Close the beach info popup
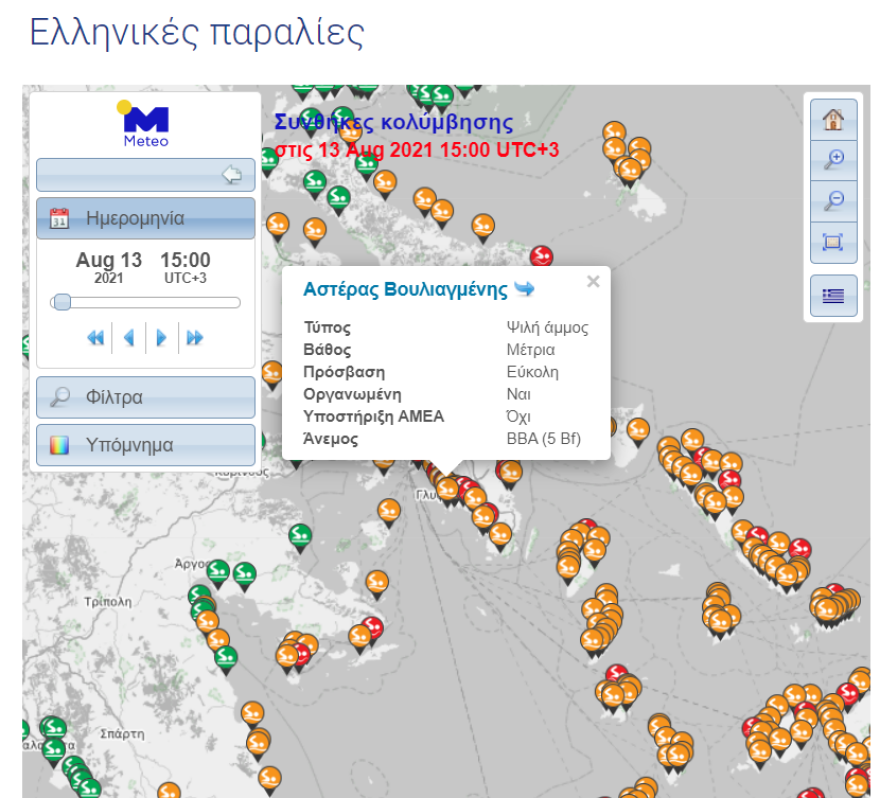 tap(593, 281)
